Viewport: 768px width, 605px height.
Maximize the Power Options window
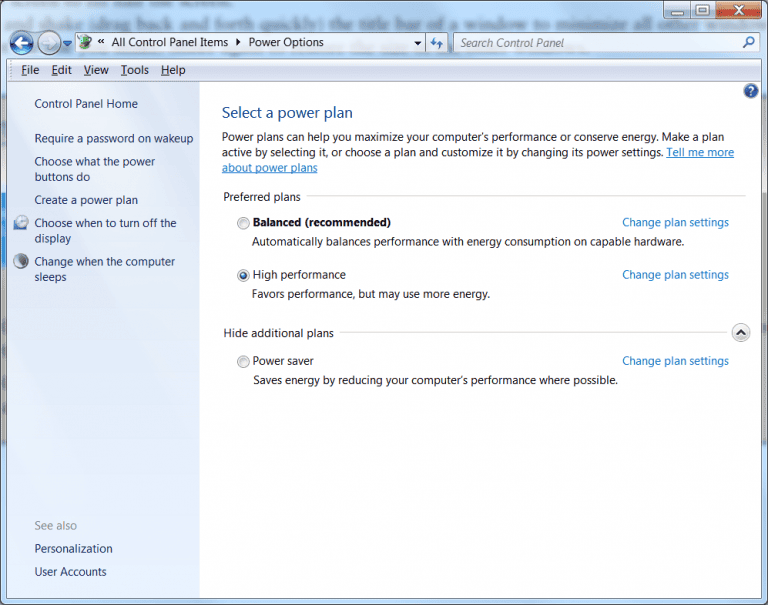[x=703, y=10]
